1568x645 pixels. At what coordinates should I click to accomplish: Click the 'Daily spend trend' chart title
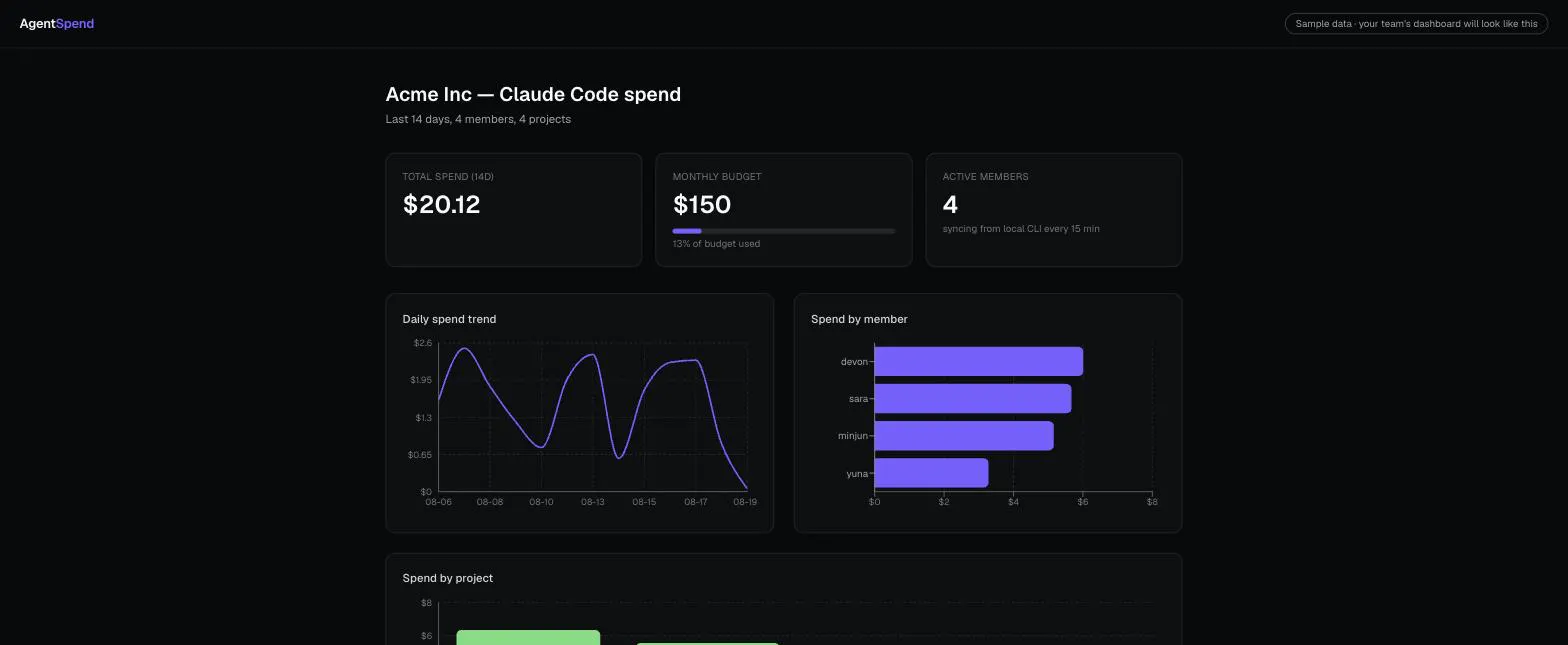pos(449,319)
